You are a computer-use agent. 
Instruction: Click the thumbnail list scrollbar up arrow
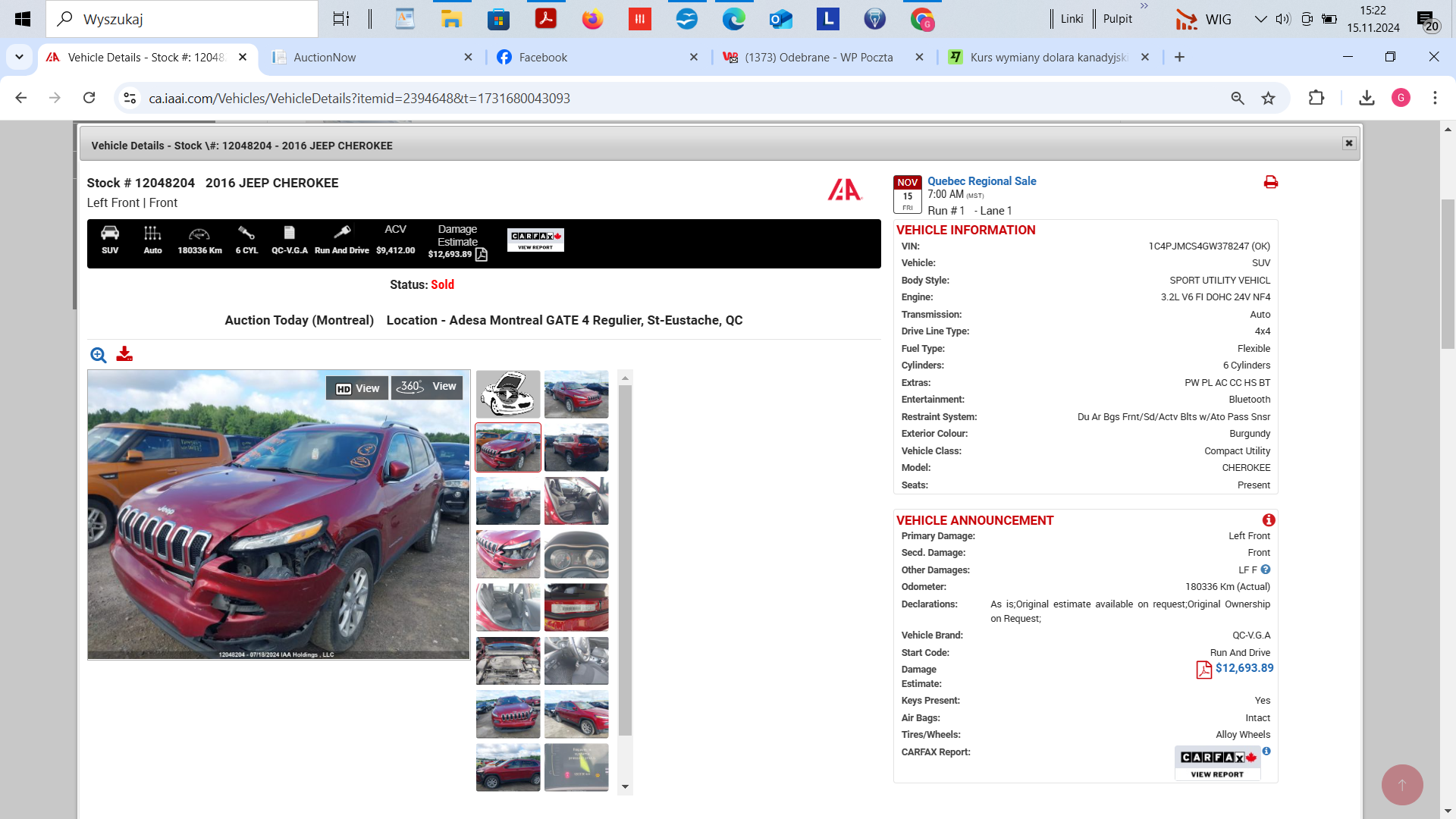click(626, 378)
